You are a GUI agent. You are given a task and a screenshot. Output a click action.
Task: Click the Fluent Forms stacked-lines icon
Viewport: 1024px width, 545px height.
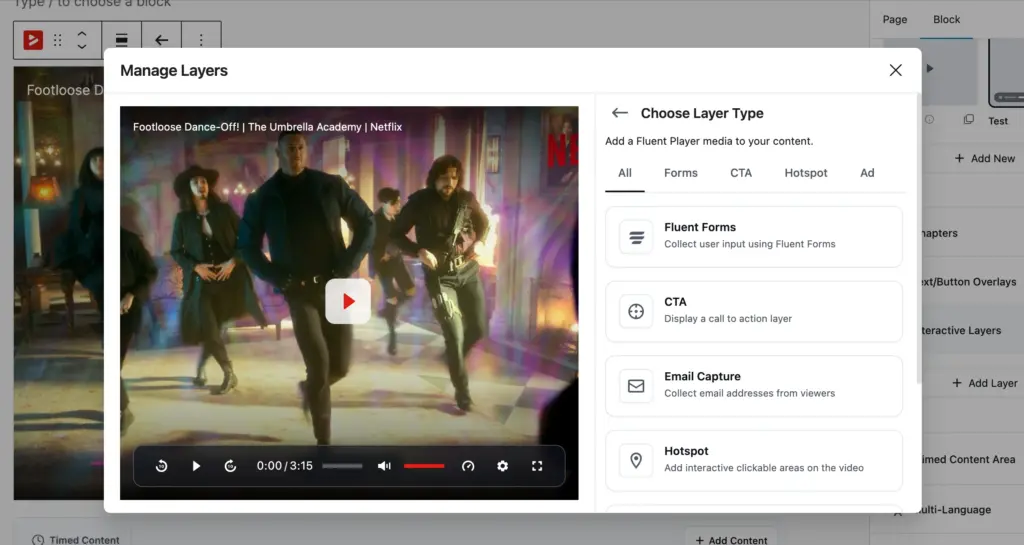coord(636,237)
